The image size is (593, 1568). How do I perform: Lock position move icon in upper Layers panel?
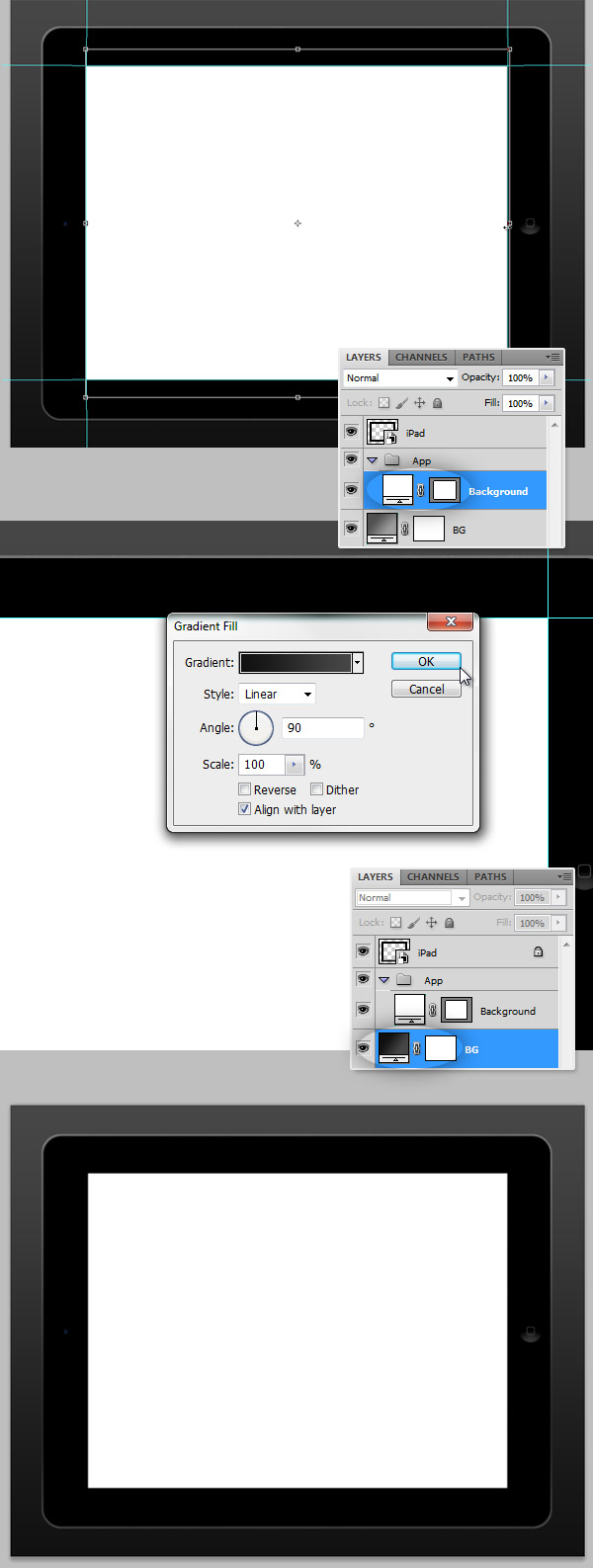click(419, 403)
